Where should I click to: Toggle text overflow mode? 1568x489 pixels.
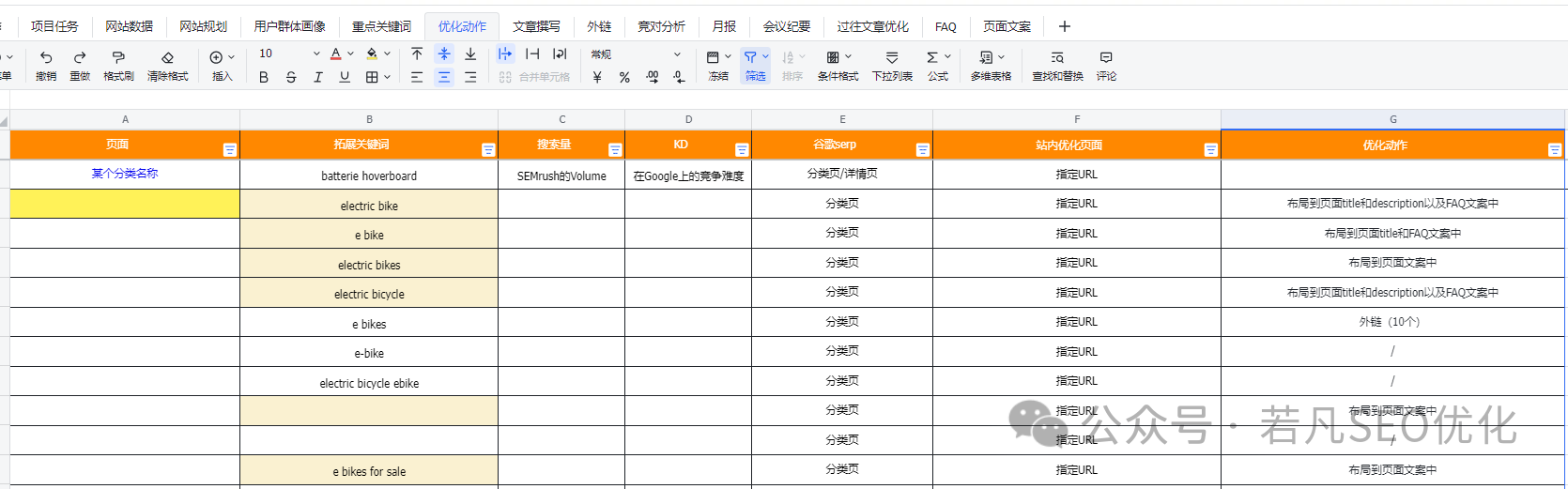tap(505, 54)
